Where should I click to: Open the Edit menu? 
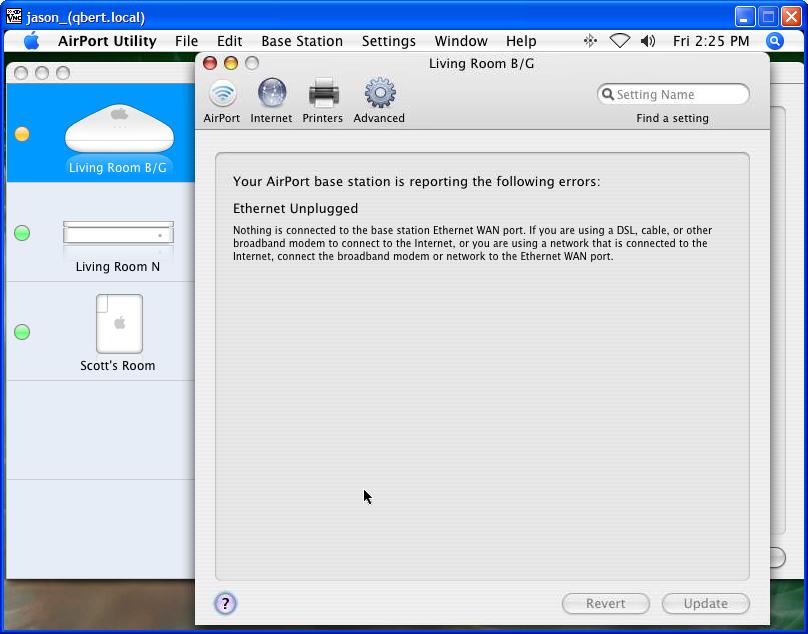229,41
